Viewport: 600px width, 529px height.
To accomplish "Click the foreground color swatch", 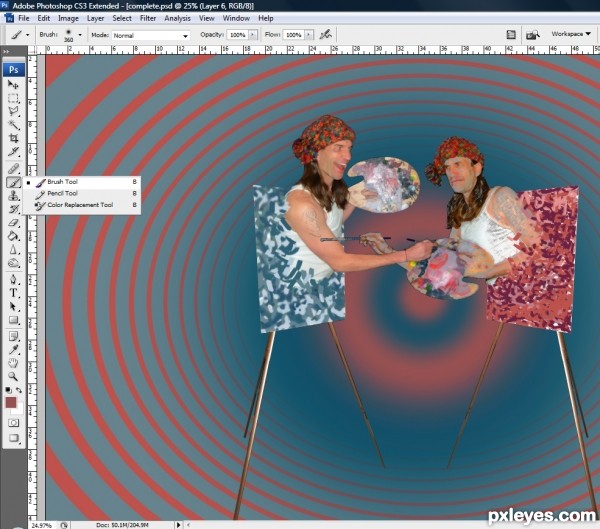I will click(11, 402).
